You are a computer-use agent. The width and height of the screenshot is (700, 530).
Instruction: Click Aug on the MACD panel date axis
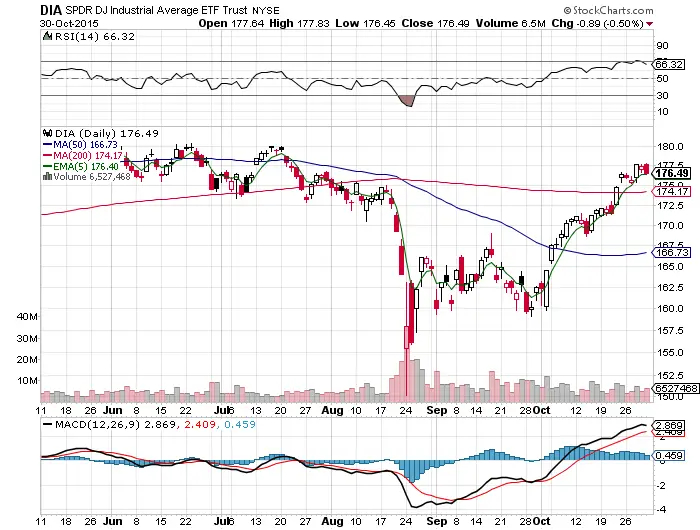[x=332, y=521]
